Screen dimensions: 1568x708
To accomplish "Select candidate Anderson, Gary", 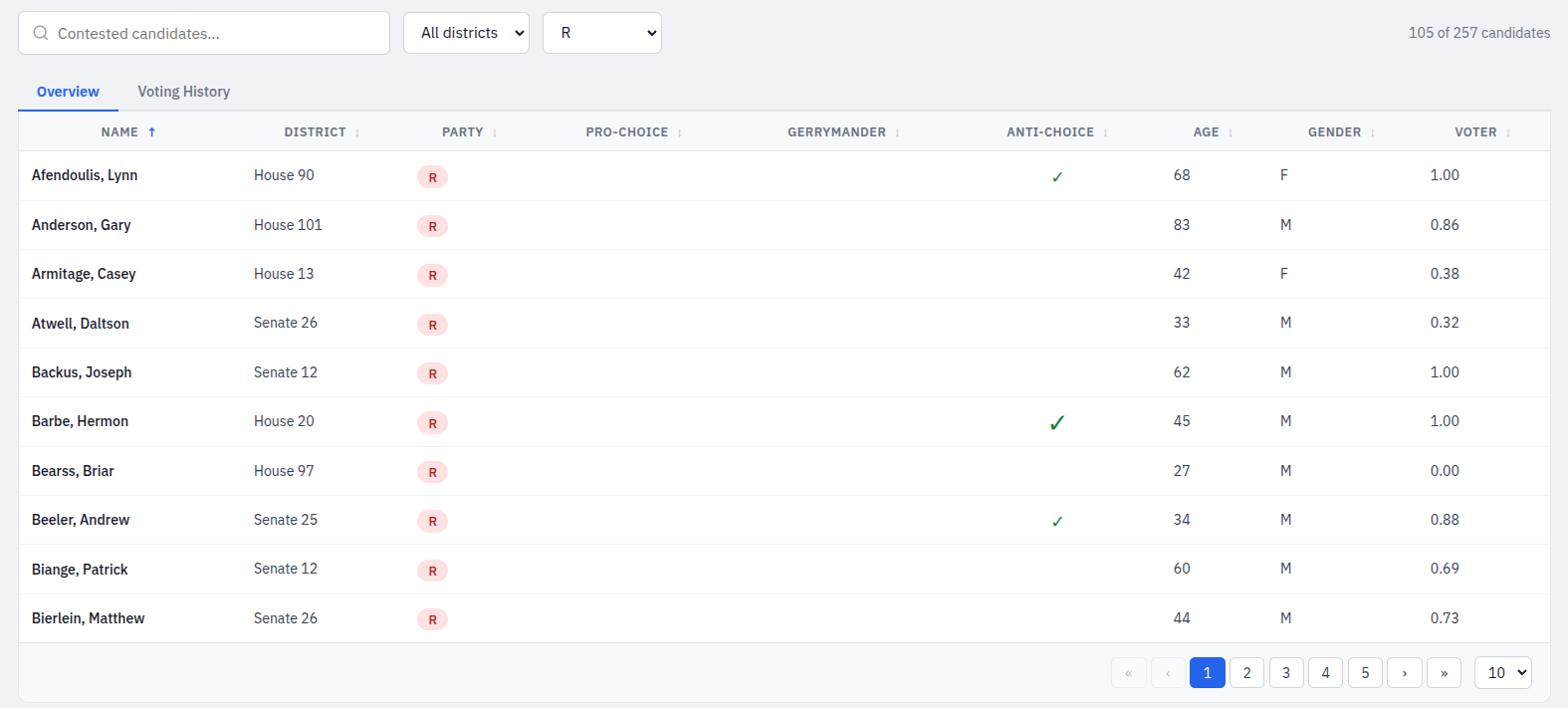I will pyautogui.click(x=82, y=225).
